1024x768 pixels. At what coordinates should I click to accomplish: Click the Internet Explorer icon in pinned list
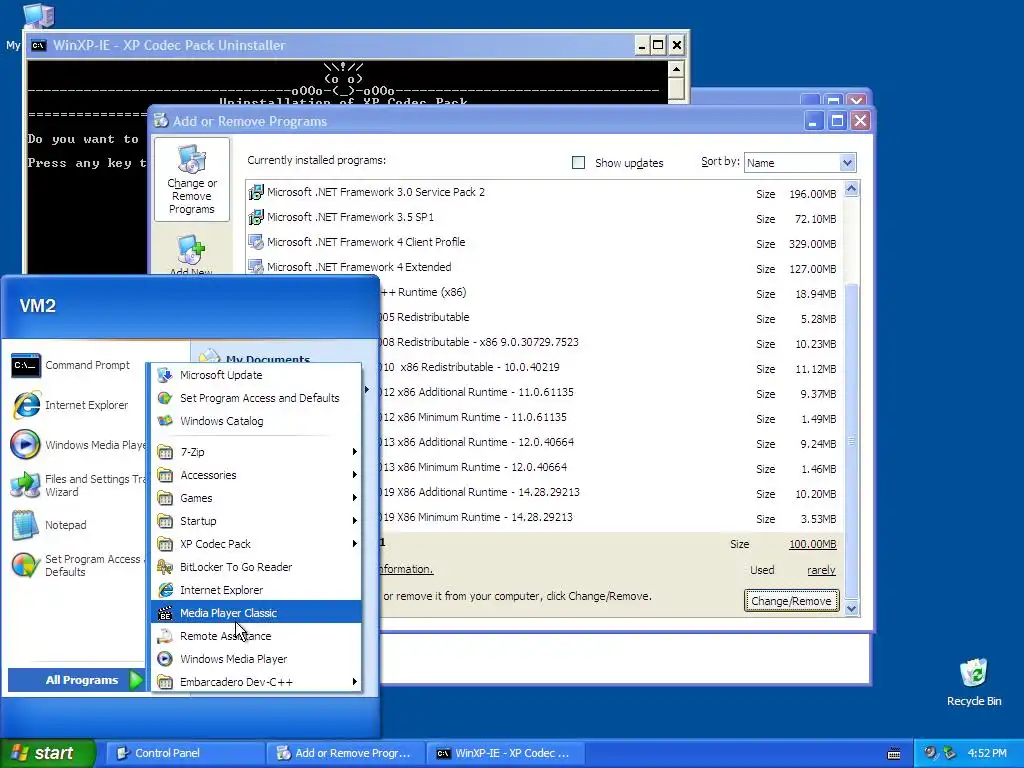coord(26,405)
